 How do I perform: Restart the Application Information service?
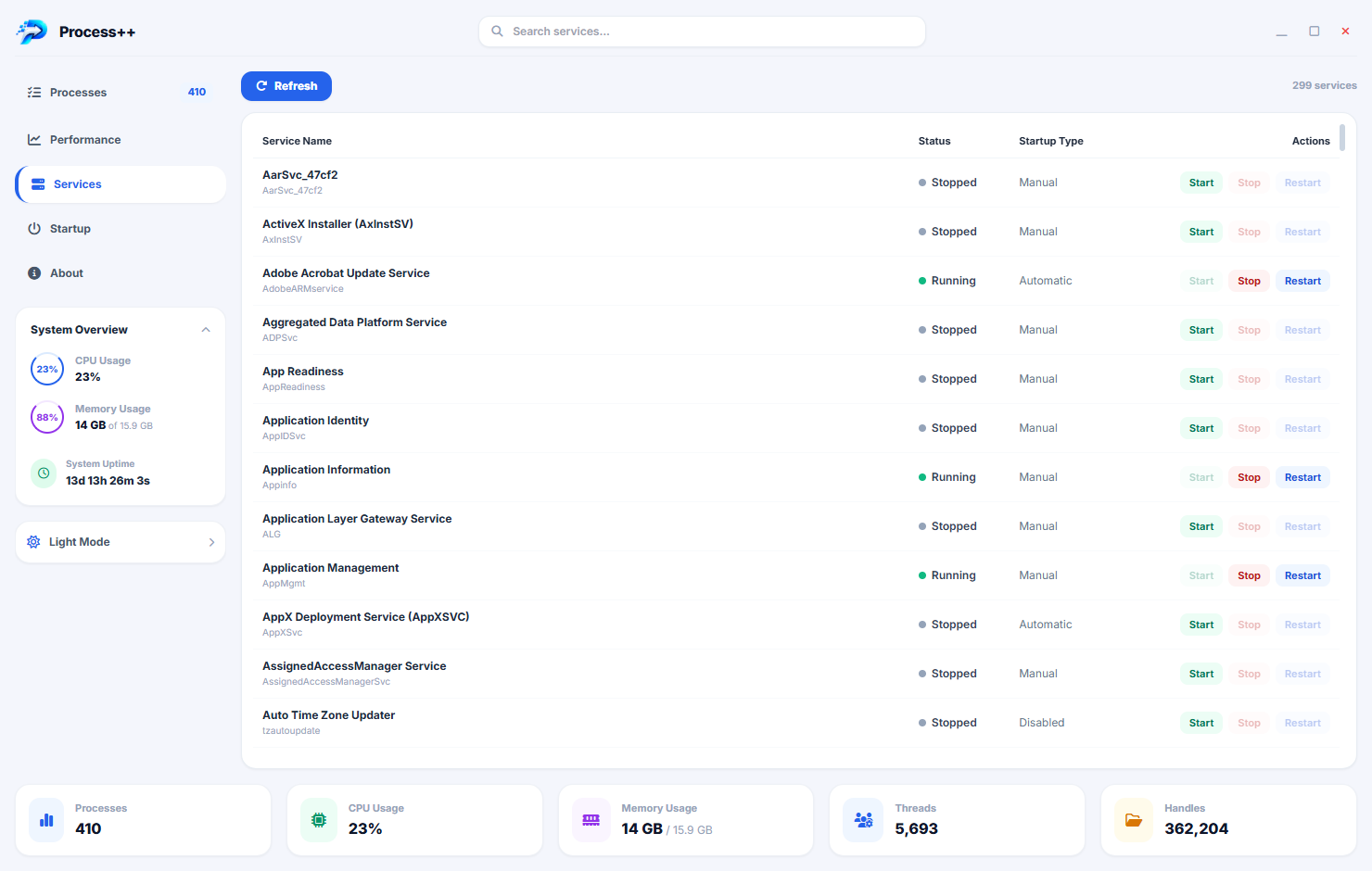1302,477
